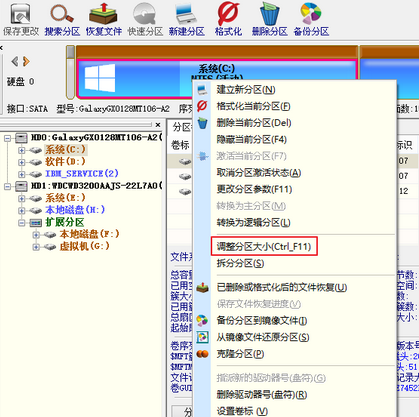Click the Windows logo on the 系统(C:) partition bar
This screenshot has height=417, width=419.
pos(100,78)
